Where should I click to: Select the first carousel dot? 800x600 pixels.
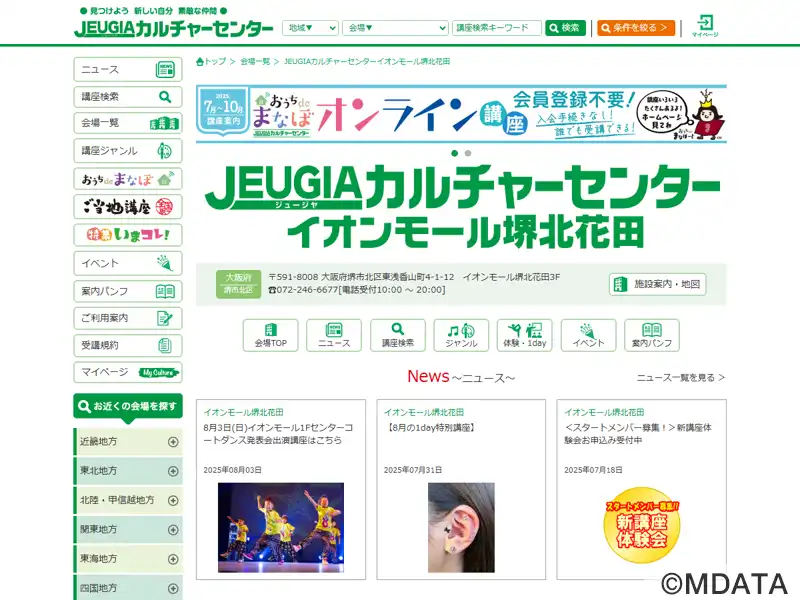point(455,153)
